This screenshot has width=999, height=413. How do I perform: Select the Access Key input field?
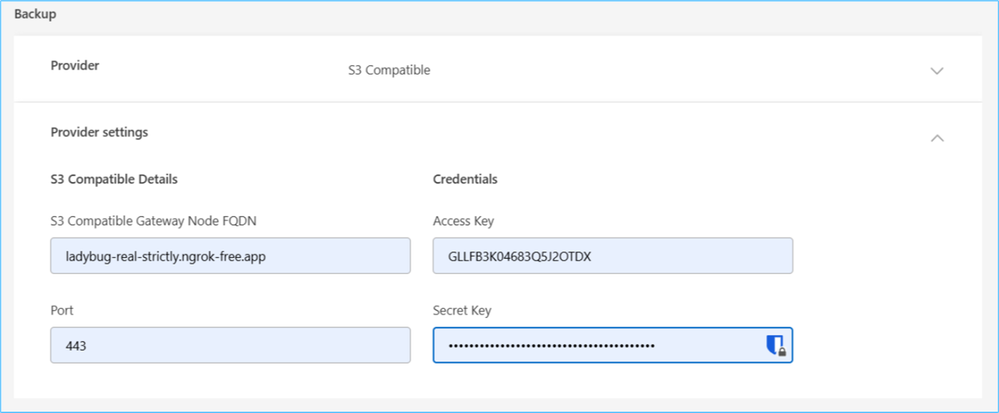[x=612, y=256]
